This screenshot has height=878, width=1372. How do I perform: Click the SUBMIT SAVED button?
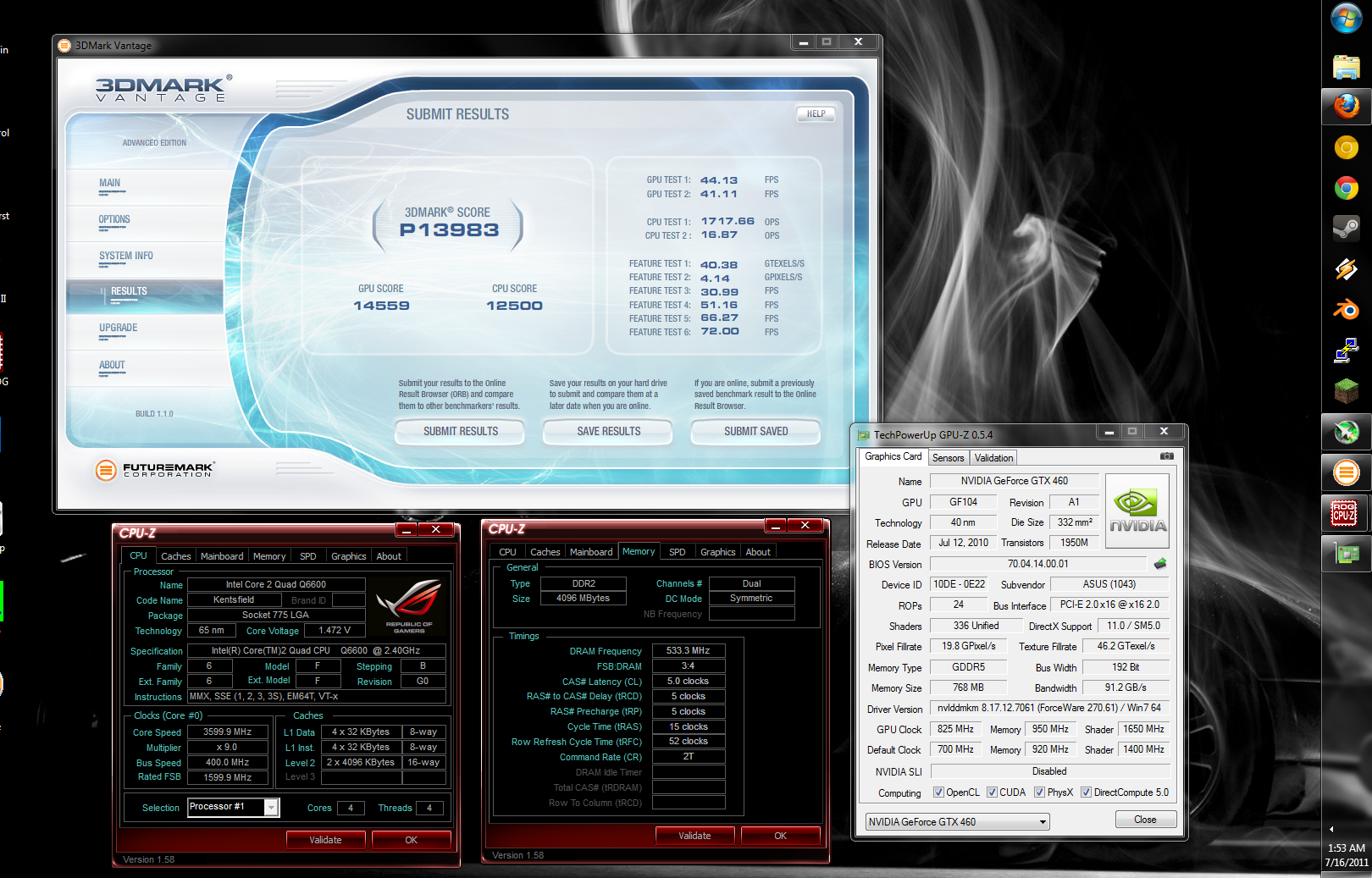755,432
